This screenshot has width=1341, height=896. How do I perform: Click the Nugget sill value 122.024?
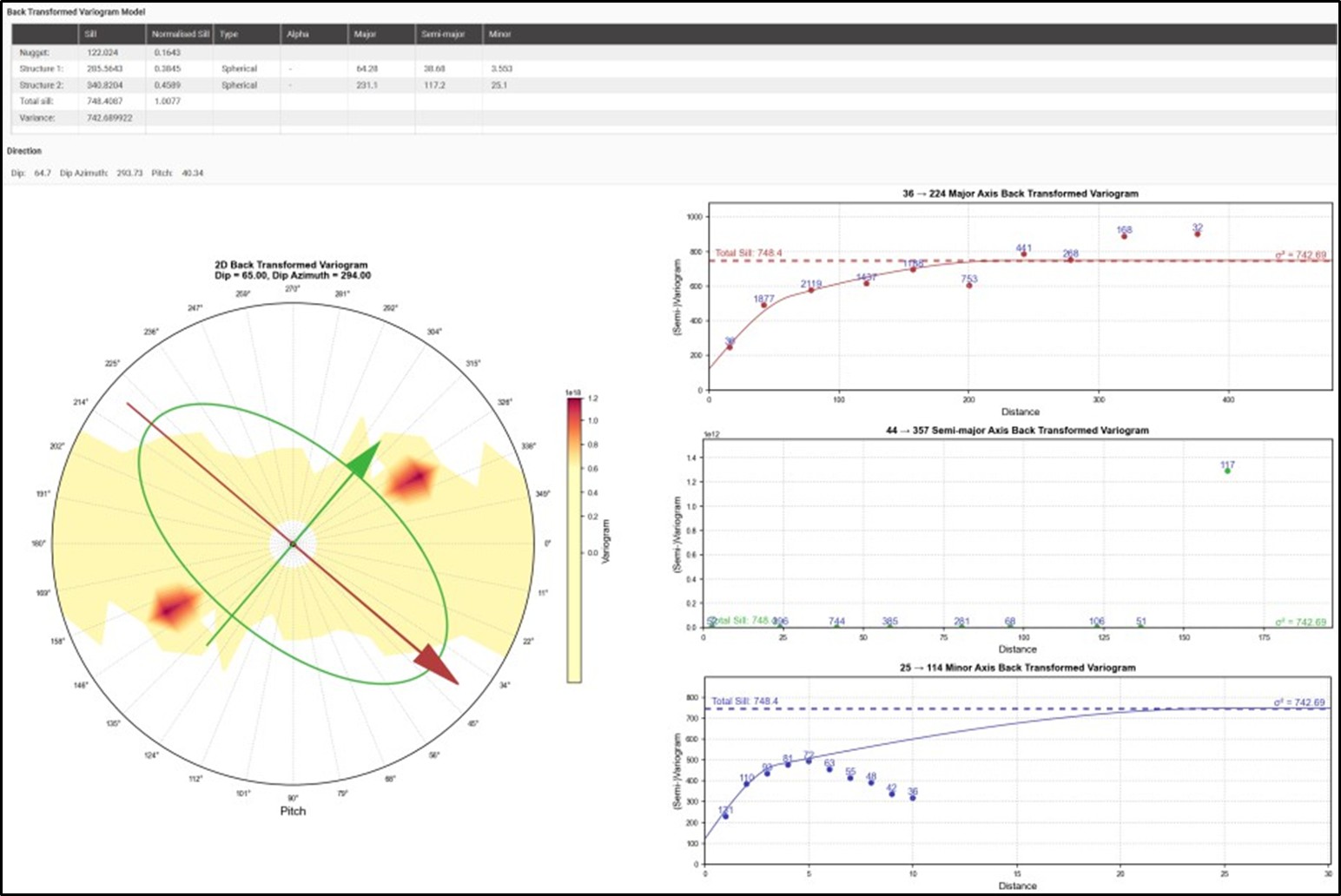point(102,52)
